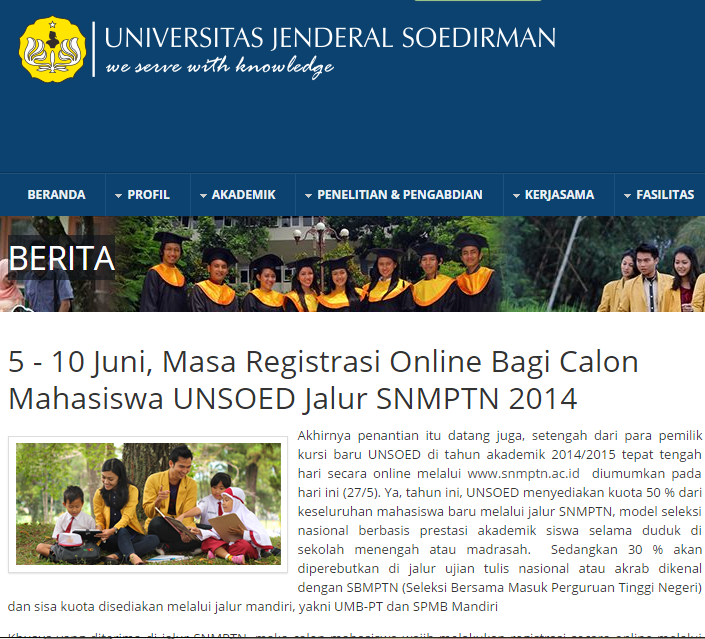Open the students-under-tree article photo
Viewport: 705px width, 639px height.
(x=148, y=504)
